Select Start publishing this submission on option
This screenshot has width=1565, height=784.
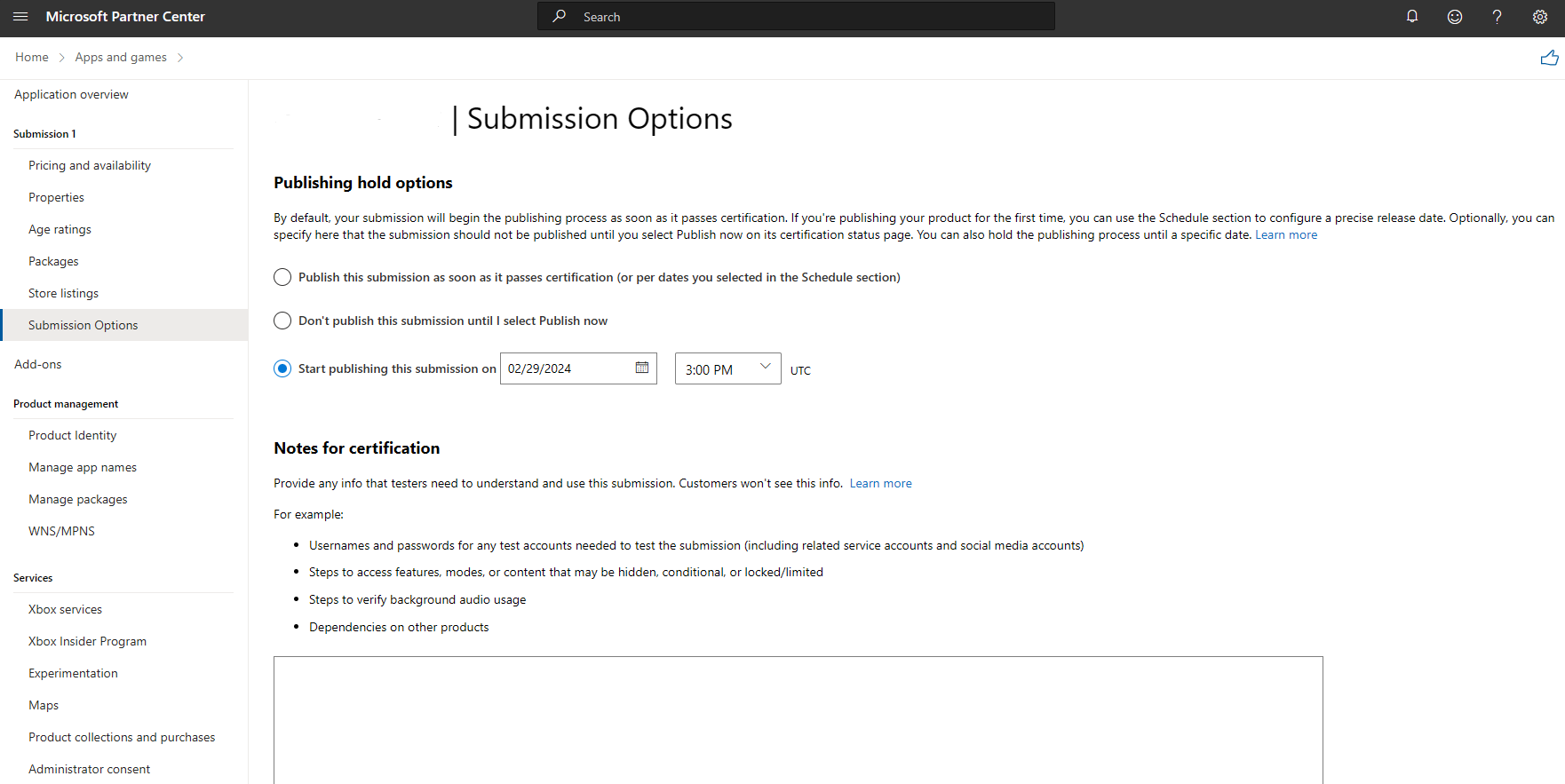tap(282, 368)
